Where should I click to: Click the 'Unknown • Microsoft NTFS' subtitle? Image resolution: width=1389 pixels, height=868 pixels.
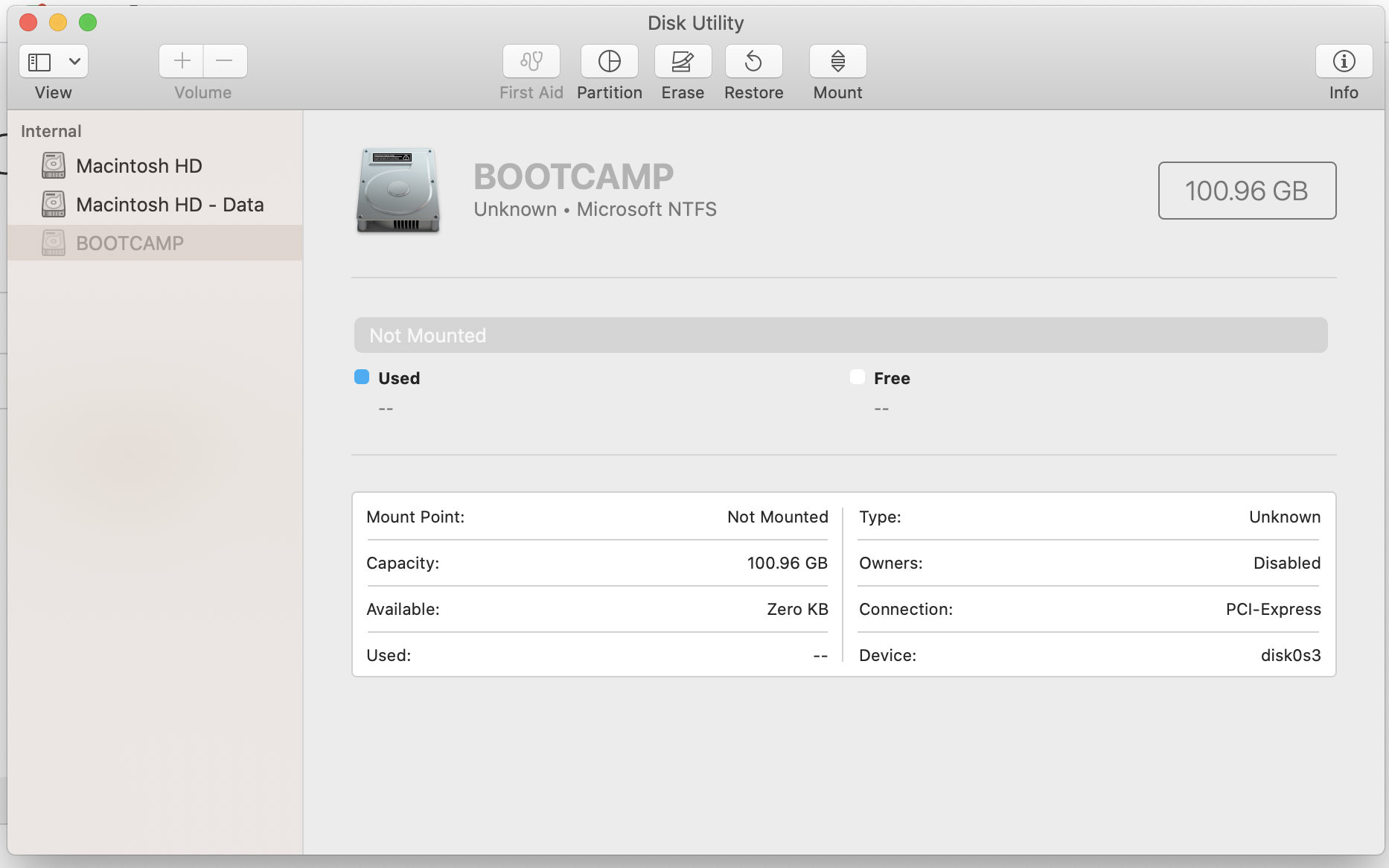tap(595, 210)
